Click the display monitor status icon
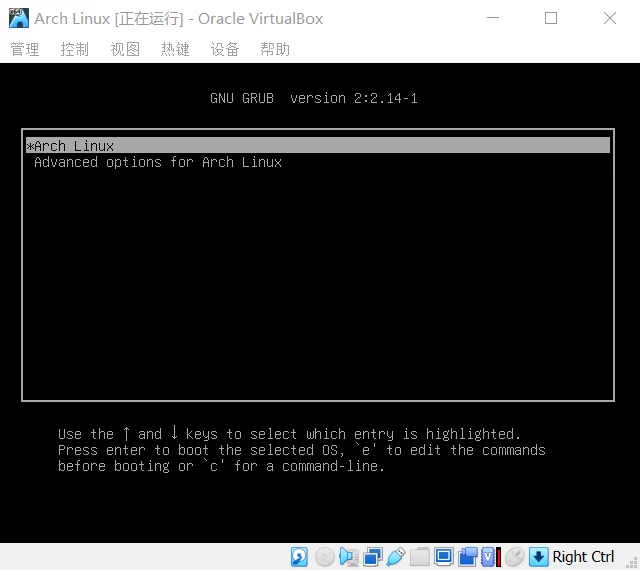The height and width of the screenshot is (570, 640). (444, 557)
